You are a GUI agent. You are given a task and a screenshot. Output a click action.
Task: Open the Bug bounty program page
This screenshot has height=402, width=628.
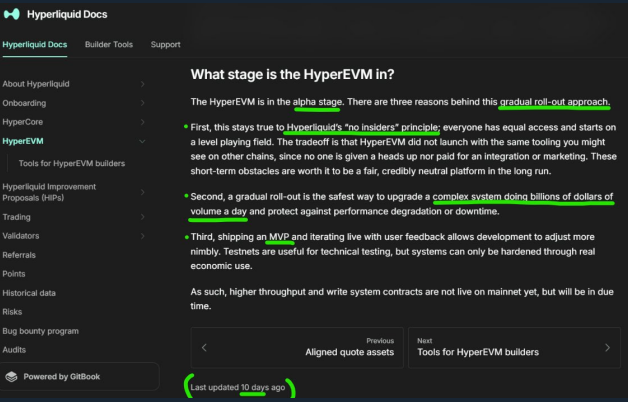point(40,331)
